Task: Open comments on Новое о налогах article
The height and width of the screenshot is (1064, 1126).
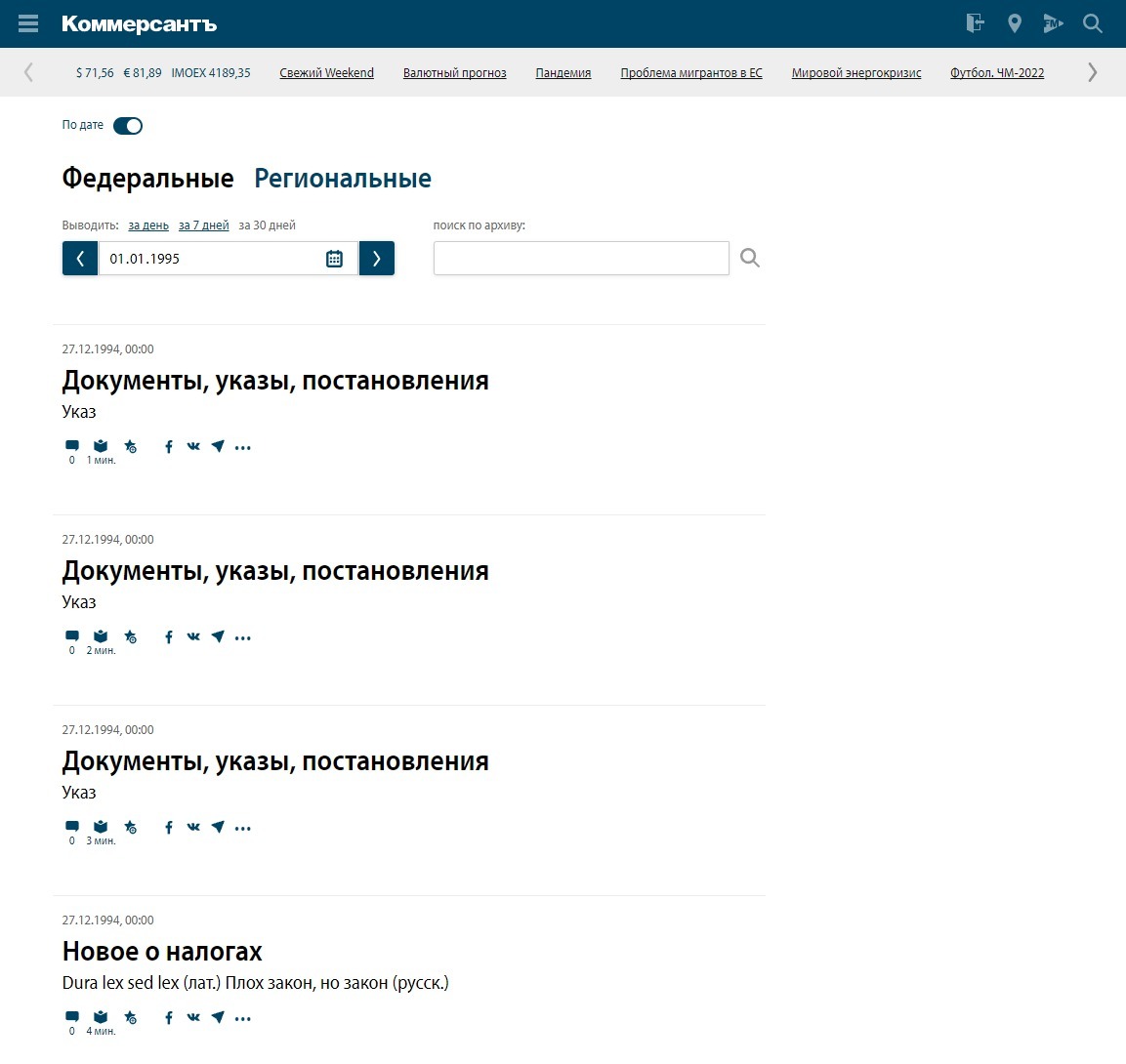Action: point(72,1016)
